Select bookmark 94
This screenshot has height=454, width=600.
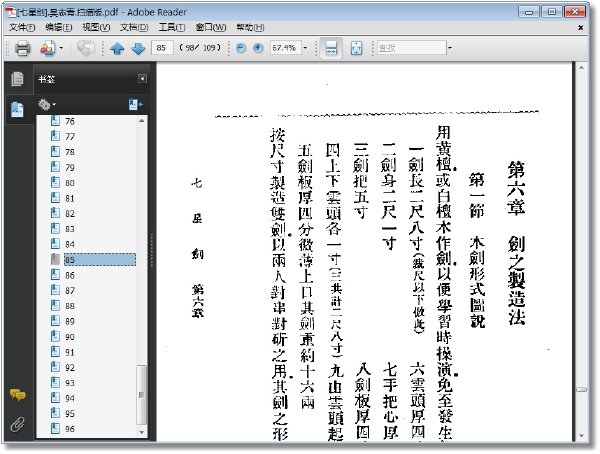(70, 398)
